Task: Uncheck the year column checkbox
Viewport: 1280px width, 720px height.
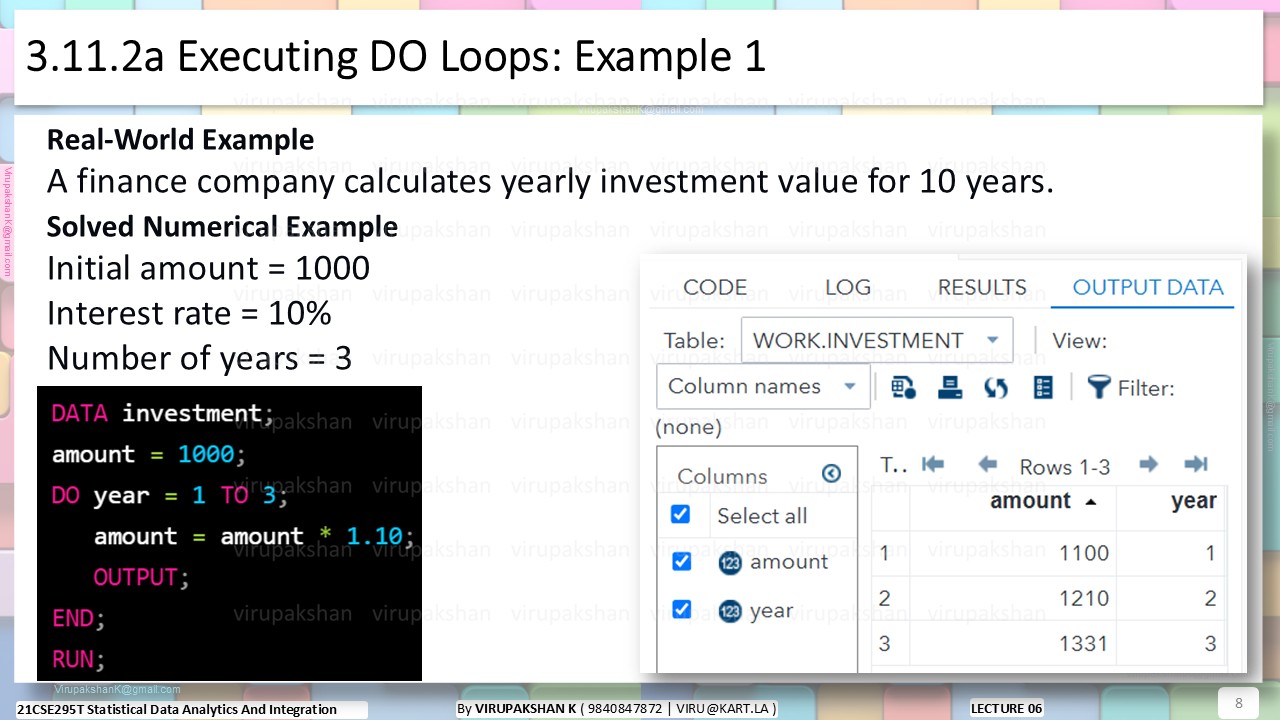Action: coord(681,609)
